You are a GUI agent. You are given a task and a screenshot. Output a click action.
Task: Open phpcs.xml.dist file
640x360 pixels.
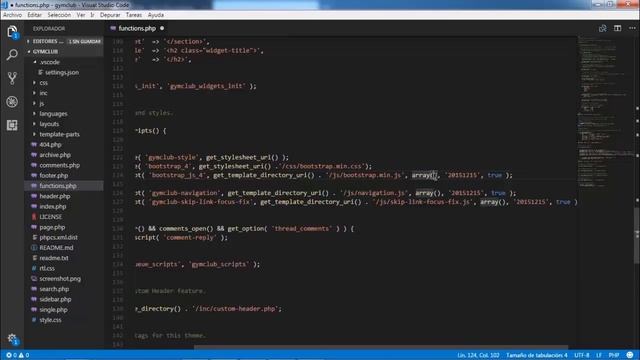[64, 237]
